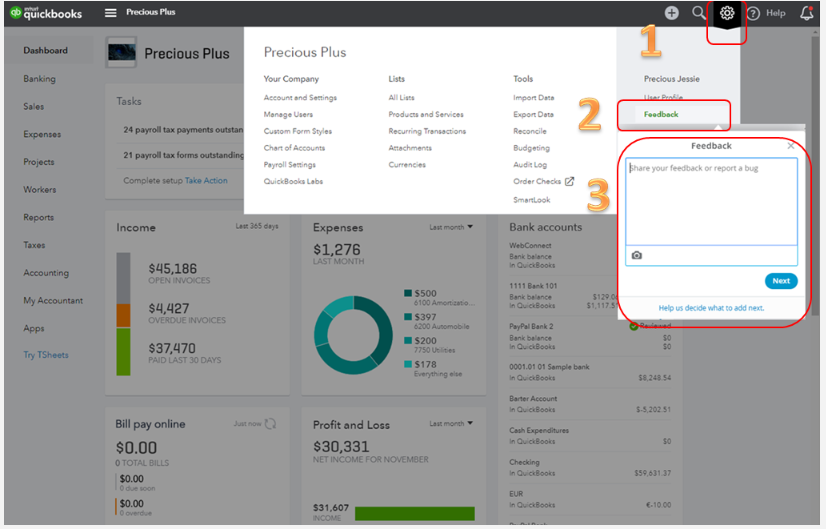Image resolution: width=826 pixels, height=529 pixels.
Task: Click the feedback text box
Action: pyautogui.click(x=711, y=202)
